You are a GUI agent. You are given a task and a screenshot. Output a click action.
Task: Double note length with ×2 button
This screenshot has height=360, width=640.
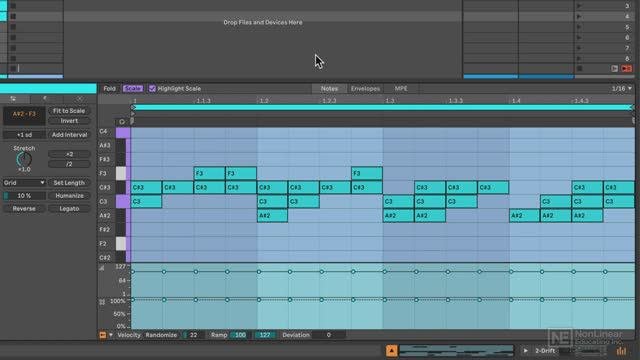tap(69, 154)
